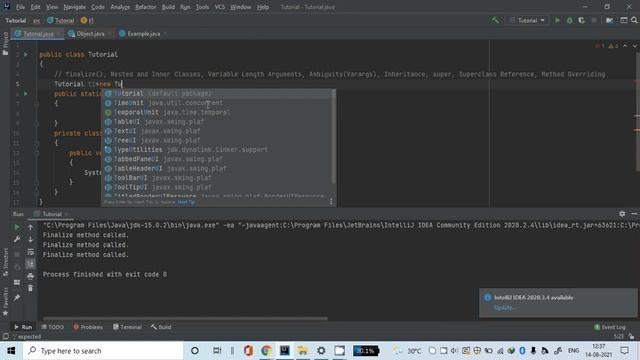Click the Search Everywhere magnifier icon

634,20
